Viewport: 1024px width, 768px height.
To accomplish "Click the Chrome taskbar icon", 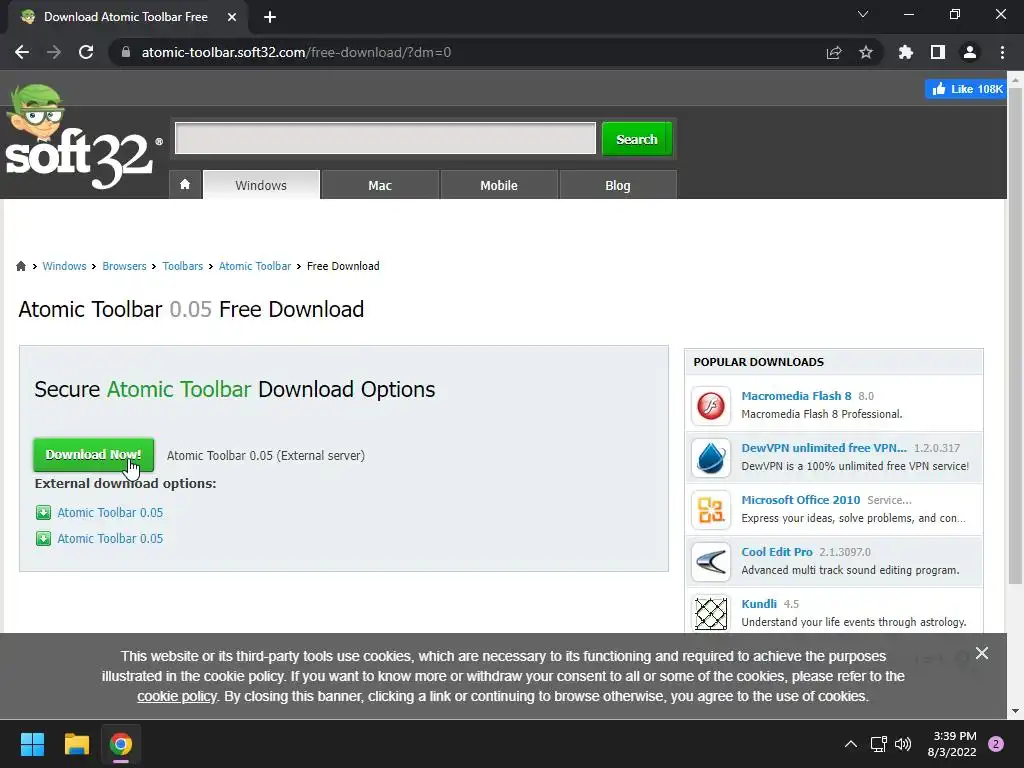I will coord(120,744).
